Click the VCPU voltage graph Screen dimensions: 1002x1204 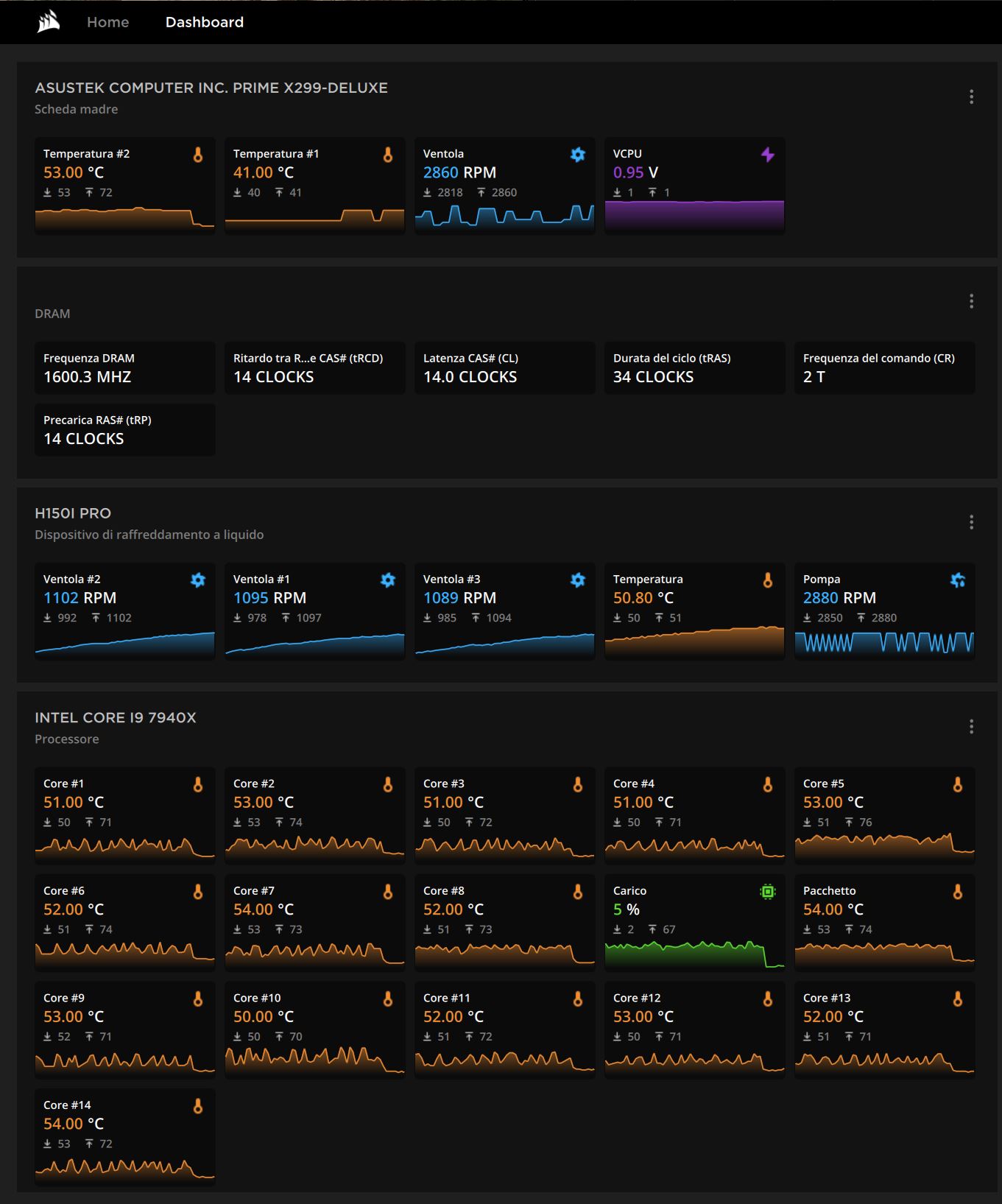(x=695, y=216)
